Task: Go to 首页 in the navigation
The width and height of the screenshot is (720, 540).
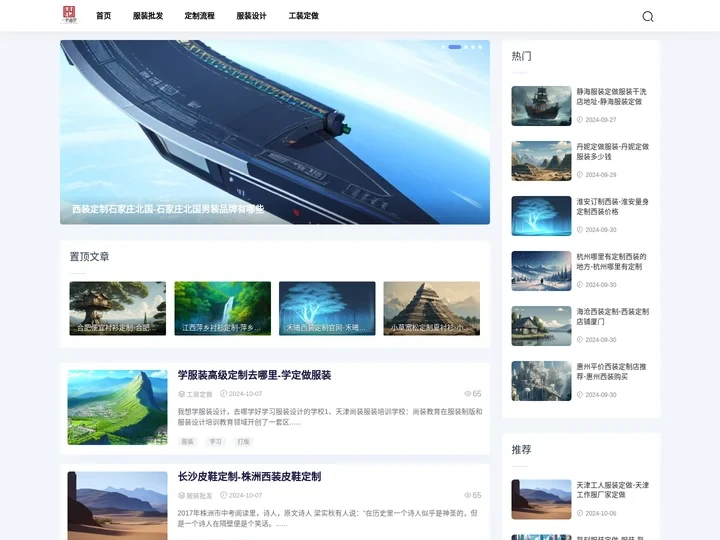Action: [x=103, y=16]
